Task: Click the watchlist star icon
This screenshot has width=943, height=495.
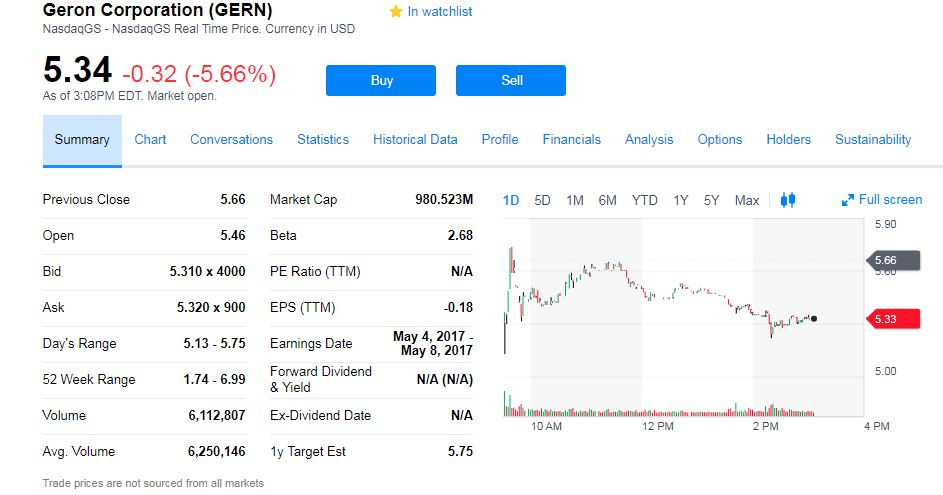Action: (x=396, y=11)
